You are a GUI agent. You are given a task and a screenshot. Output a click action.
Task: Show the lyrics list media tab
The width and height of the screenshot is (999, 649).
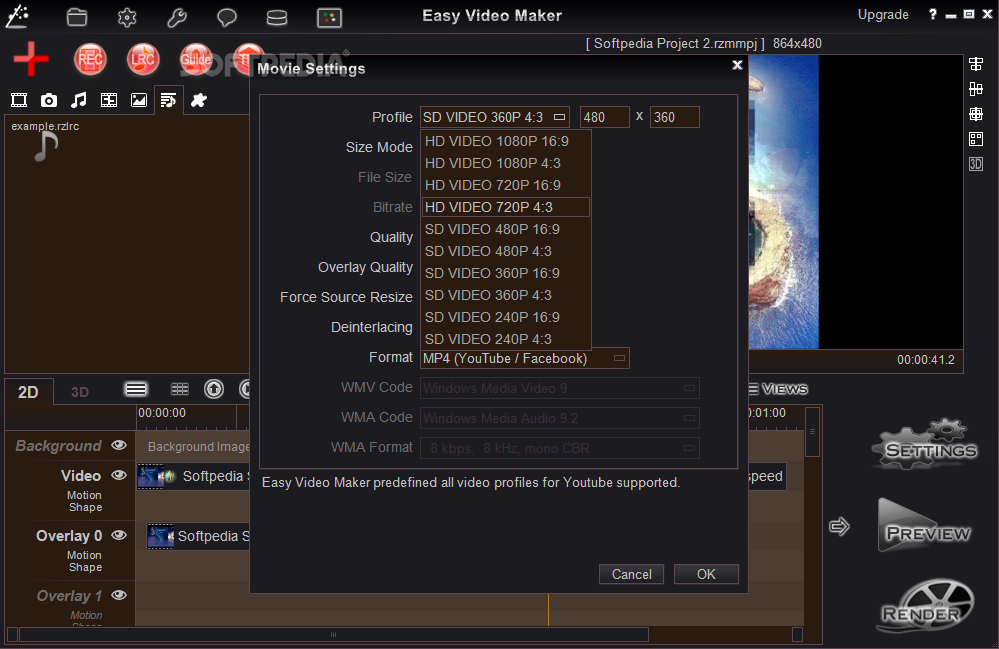[168, 100]
